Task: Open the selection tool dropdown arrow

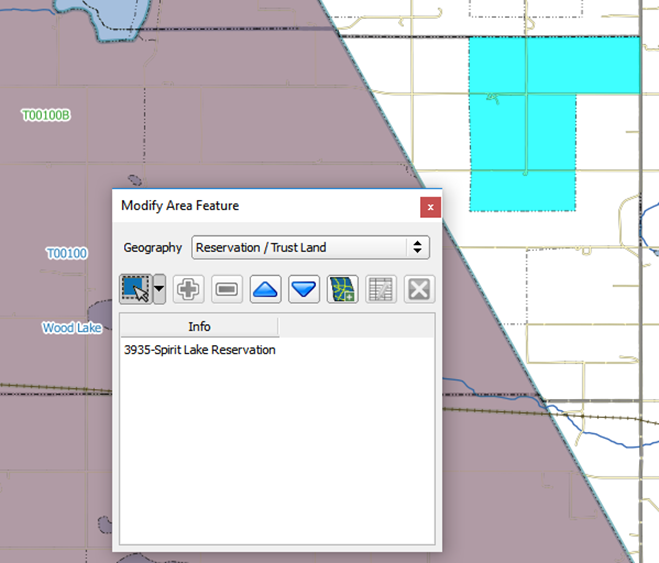Action: point(159,290)
